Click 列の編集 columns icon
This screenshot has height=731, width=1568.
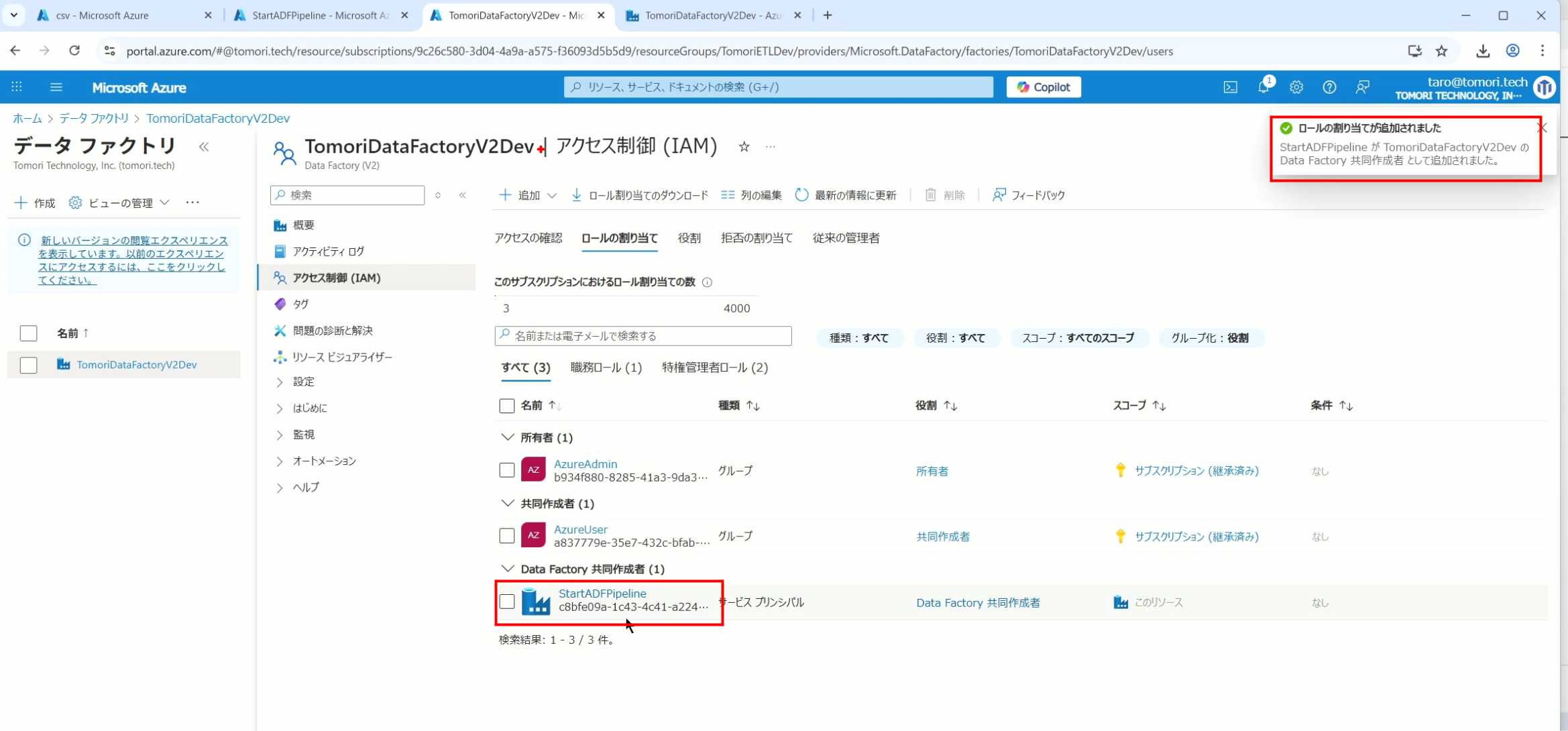(728, 195)
